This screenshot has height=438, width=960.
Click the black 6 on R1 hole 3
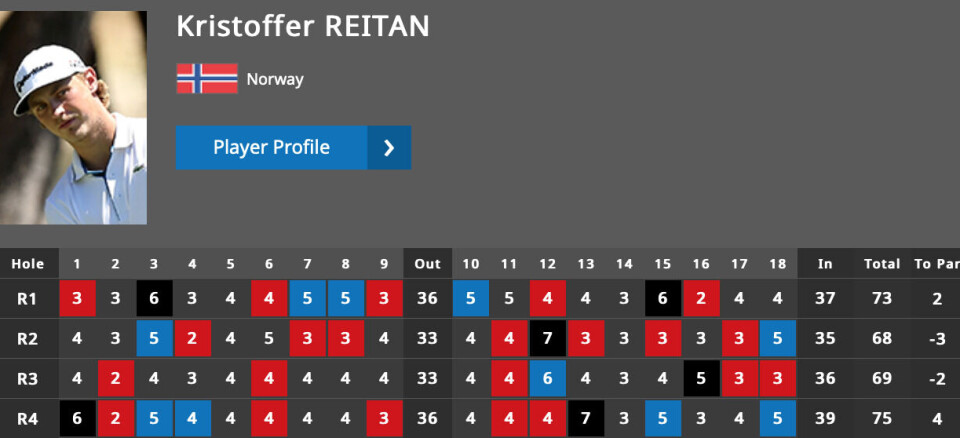[154, 298]
